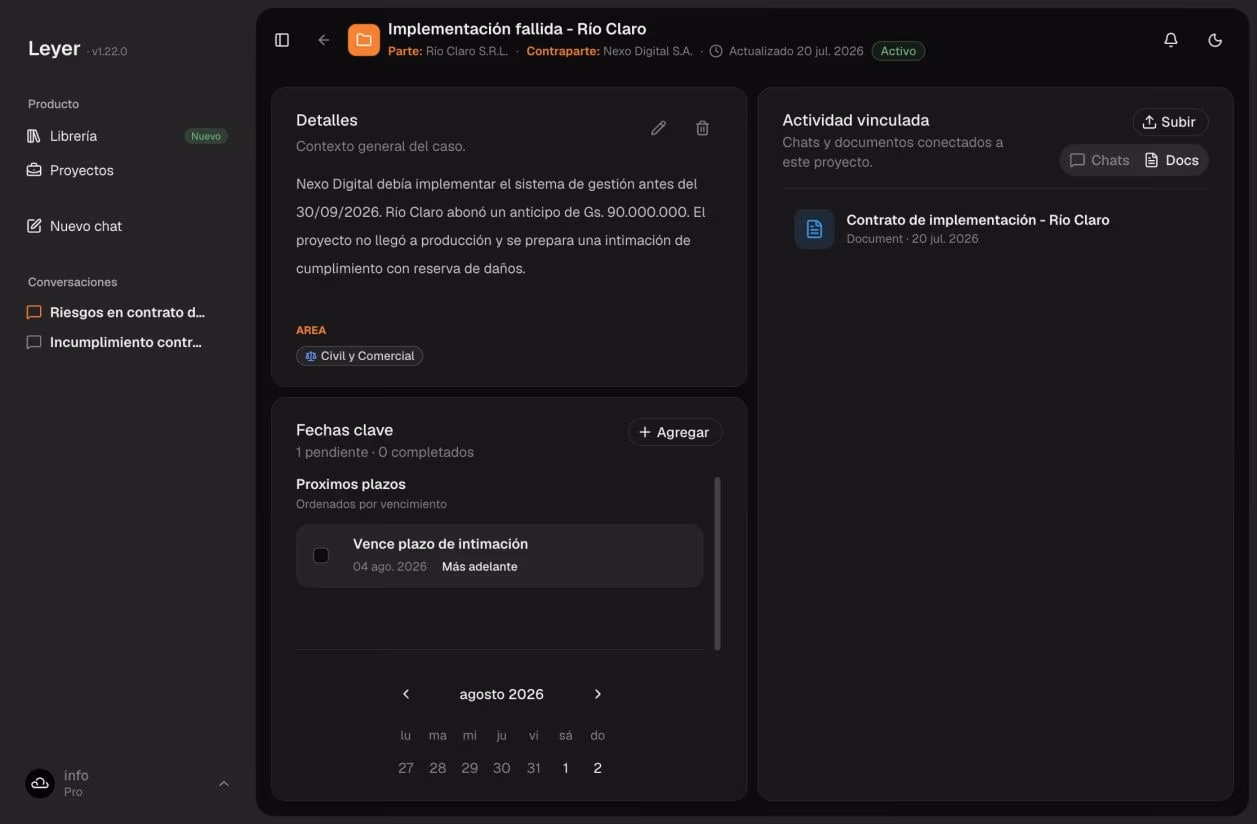Toggle the sidebar panel icon

point(282,40)
